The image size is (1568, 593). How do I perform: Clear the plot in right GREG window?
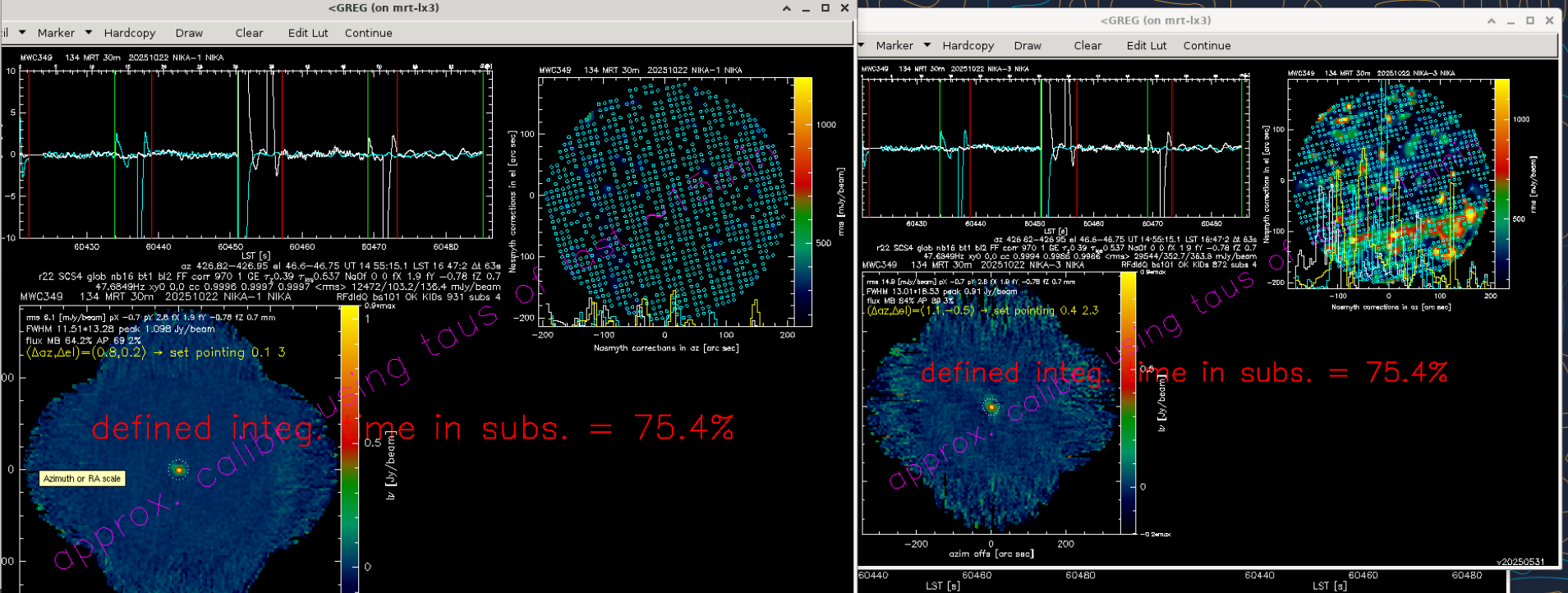pos(1087,46)
